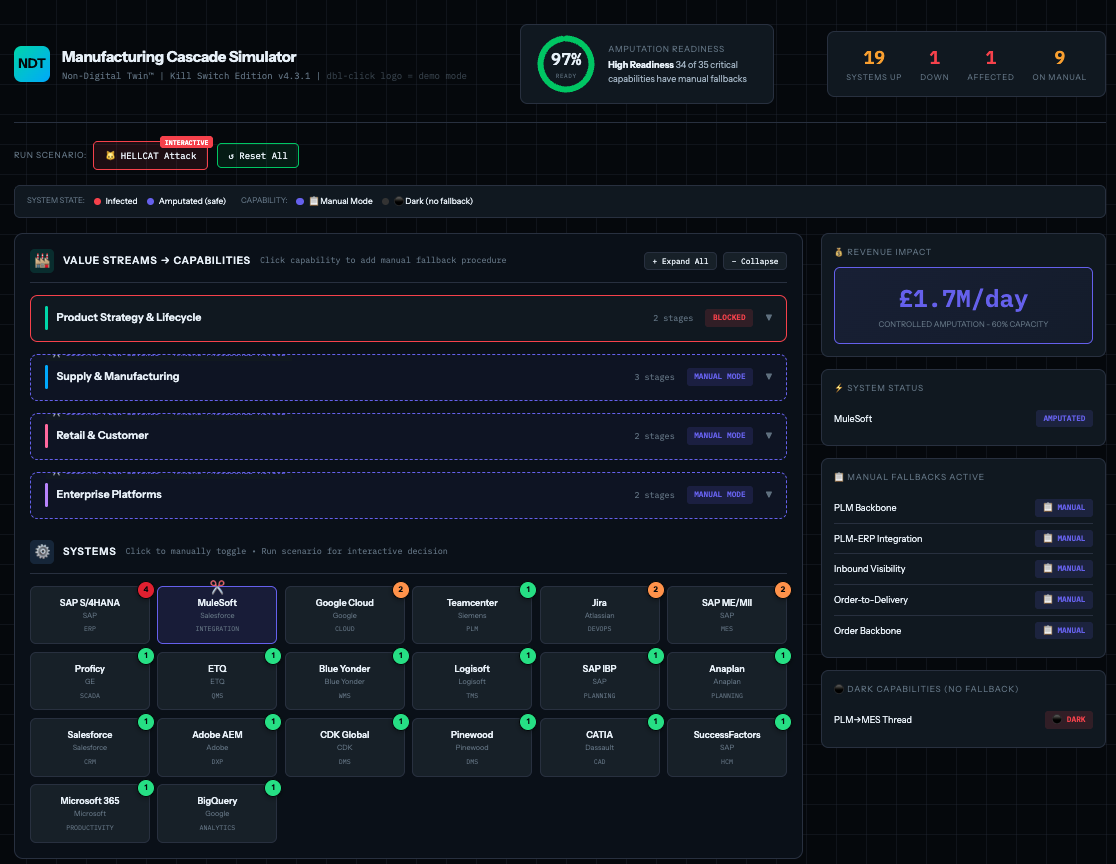Screen dimensions: 1116x864
Task: Select the Manual Mode capability legend
Action: pyautogui.click(x=336, y=201)
